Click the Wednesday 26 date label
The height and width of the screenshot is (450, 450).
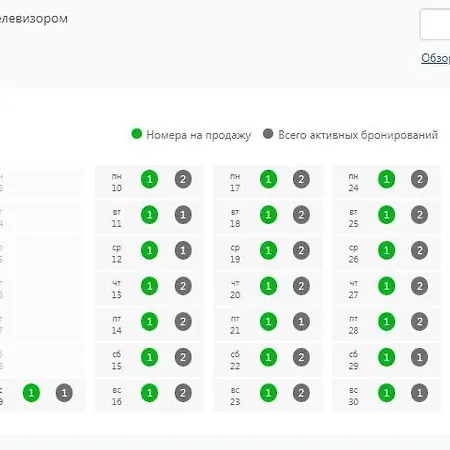click(x=354, y=253)
